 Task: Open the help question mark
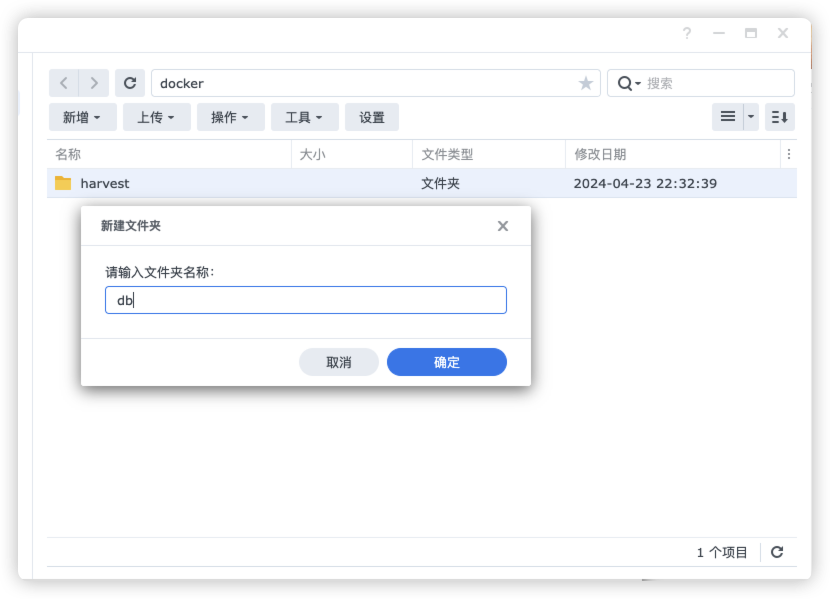687,33
